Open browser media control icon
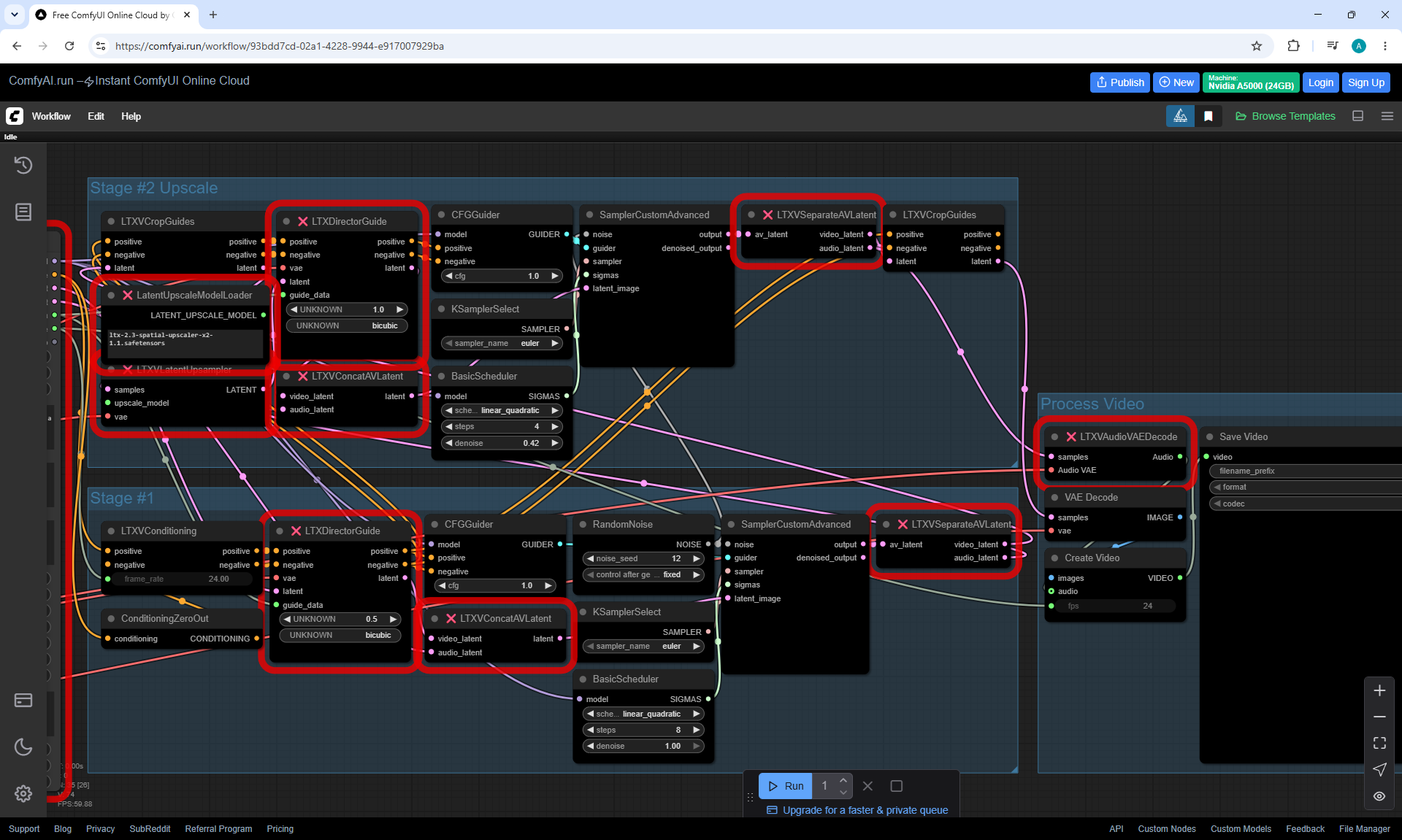Image resolution: width=1402 pixels, height=840 pixels. click(1333, 46)
